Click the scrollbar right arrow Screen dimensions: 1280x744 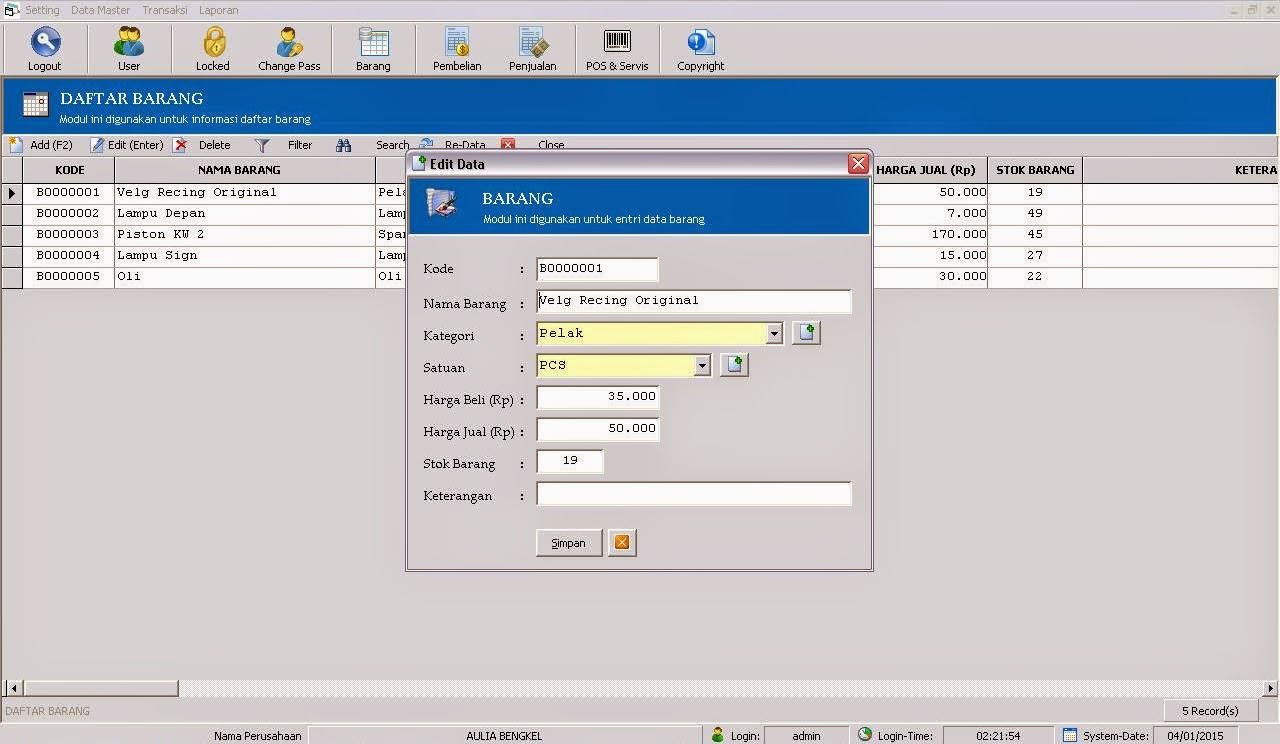click(x=1271, y=688)
